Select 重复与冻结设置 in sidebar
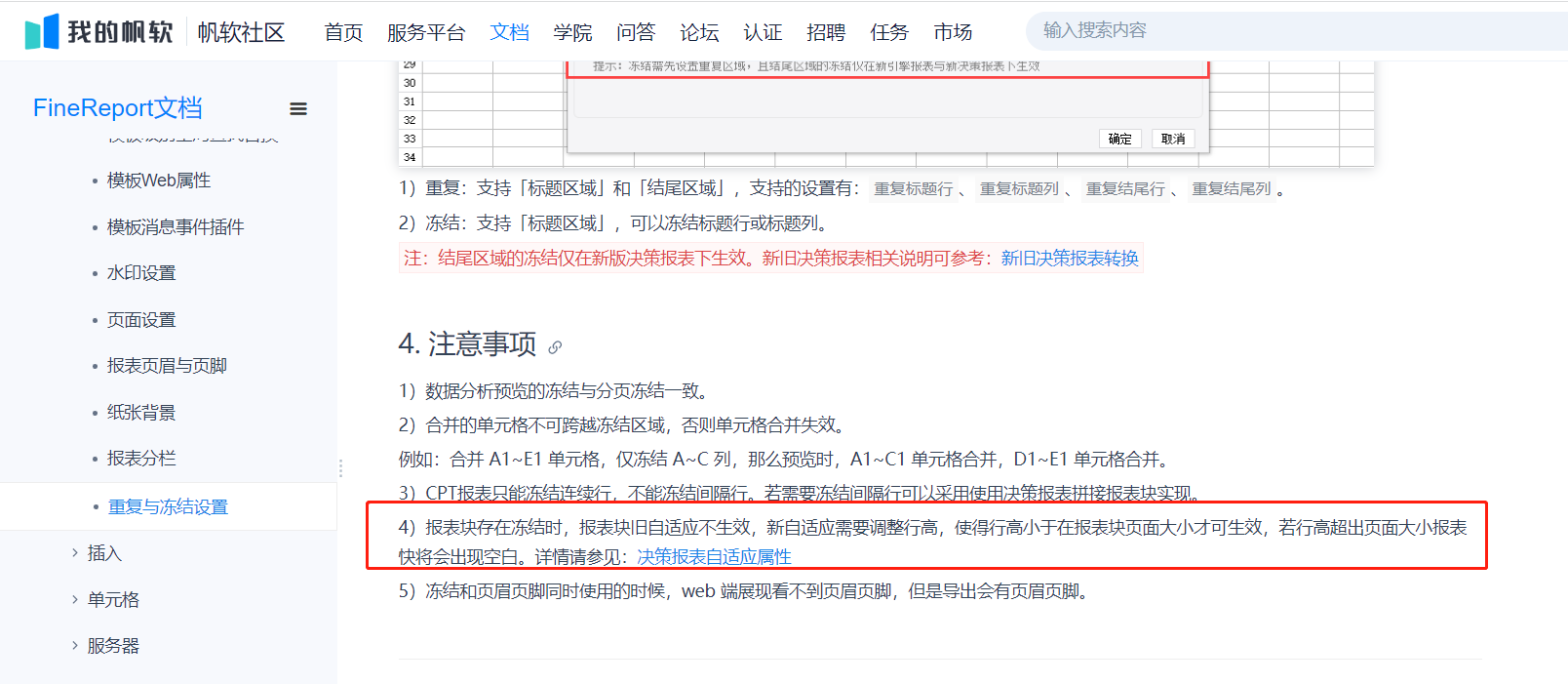Image resolution: width=1568 pixels, height=684 pixels. pos(168,507)
